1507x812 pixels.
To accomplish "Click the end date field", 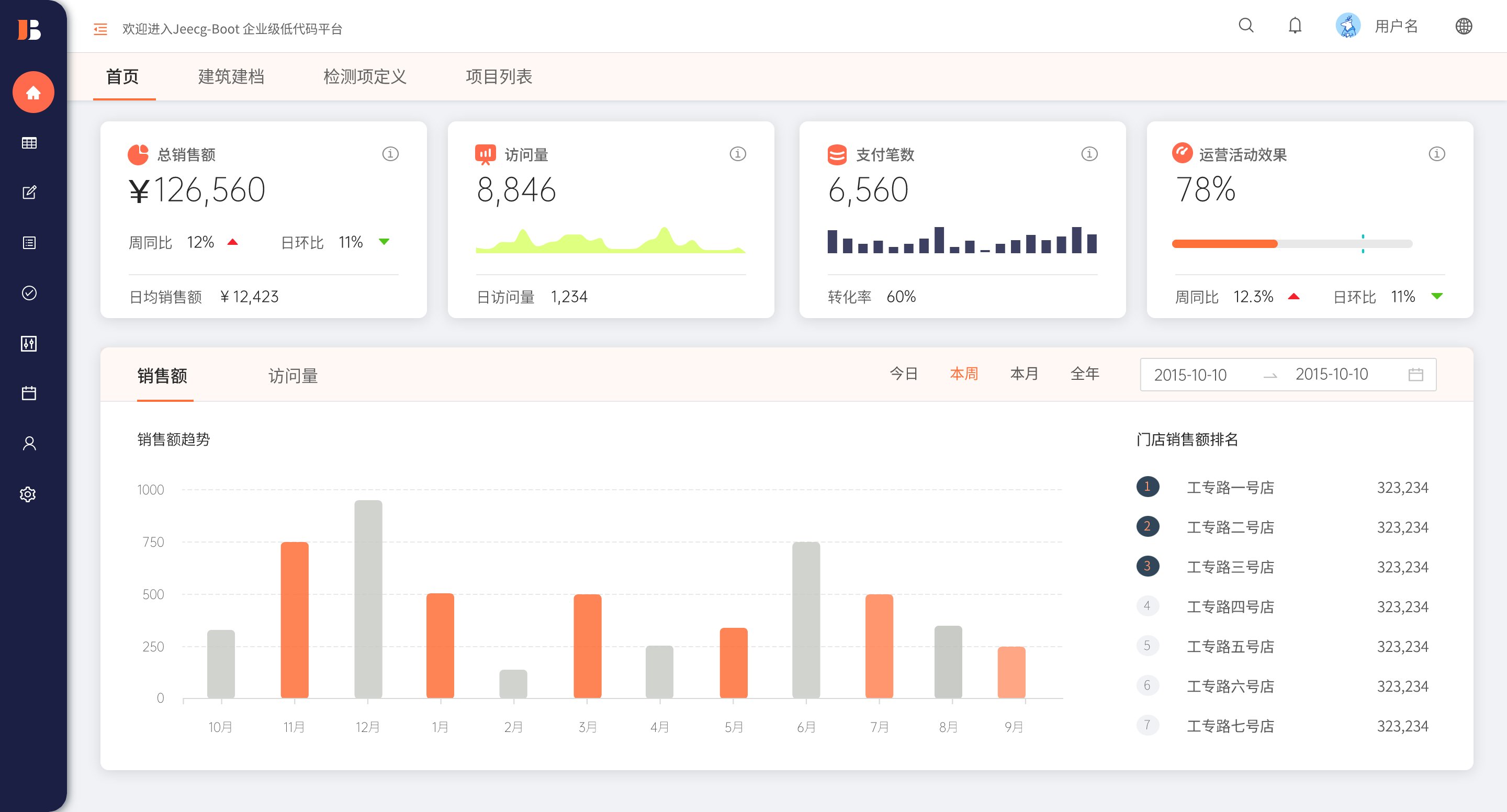I will [x=1332, y=375].
